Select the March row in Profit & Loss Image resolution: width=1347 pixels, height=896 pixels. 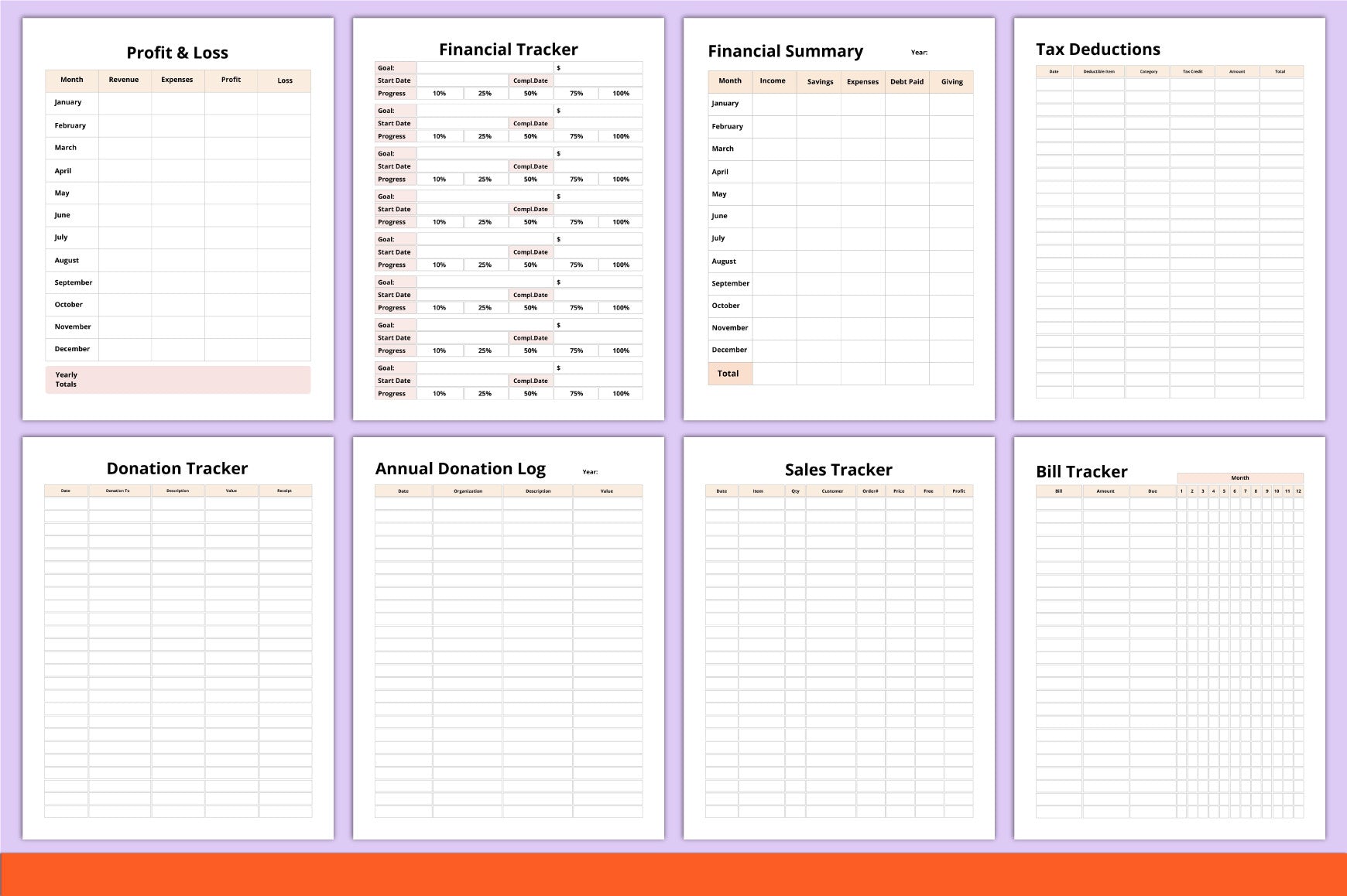click(x=178, y=148)
